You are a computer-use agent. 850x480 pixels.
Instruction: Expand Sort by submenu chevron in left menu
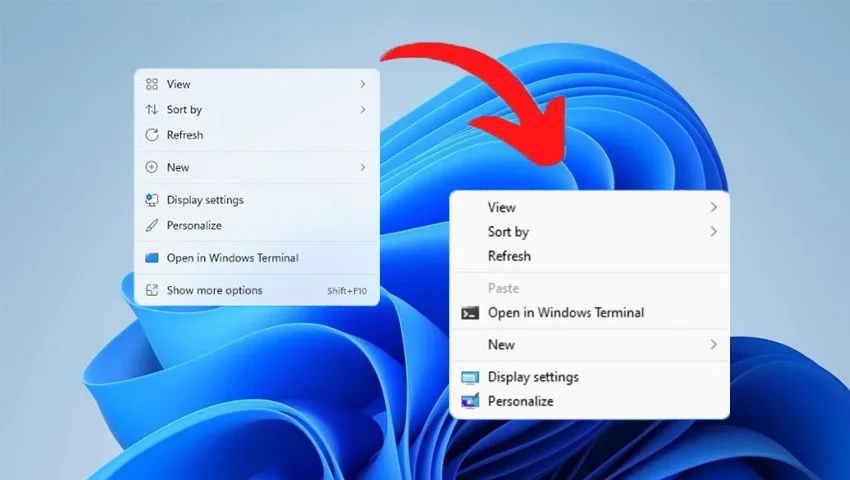tap(363, 110)
